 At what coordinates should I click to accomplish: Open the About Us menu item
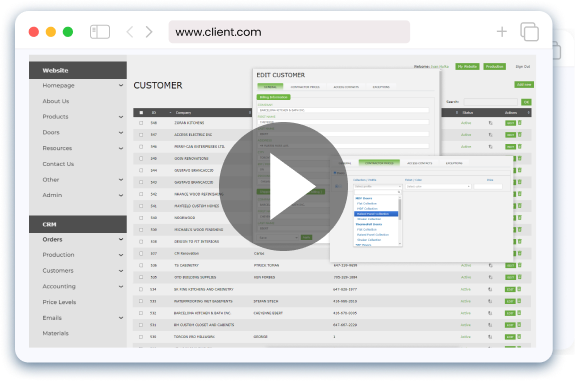(56, 101)
